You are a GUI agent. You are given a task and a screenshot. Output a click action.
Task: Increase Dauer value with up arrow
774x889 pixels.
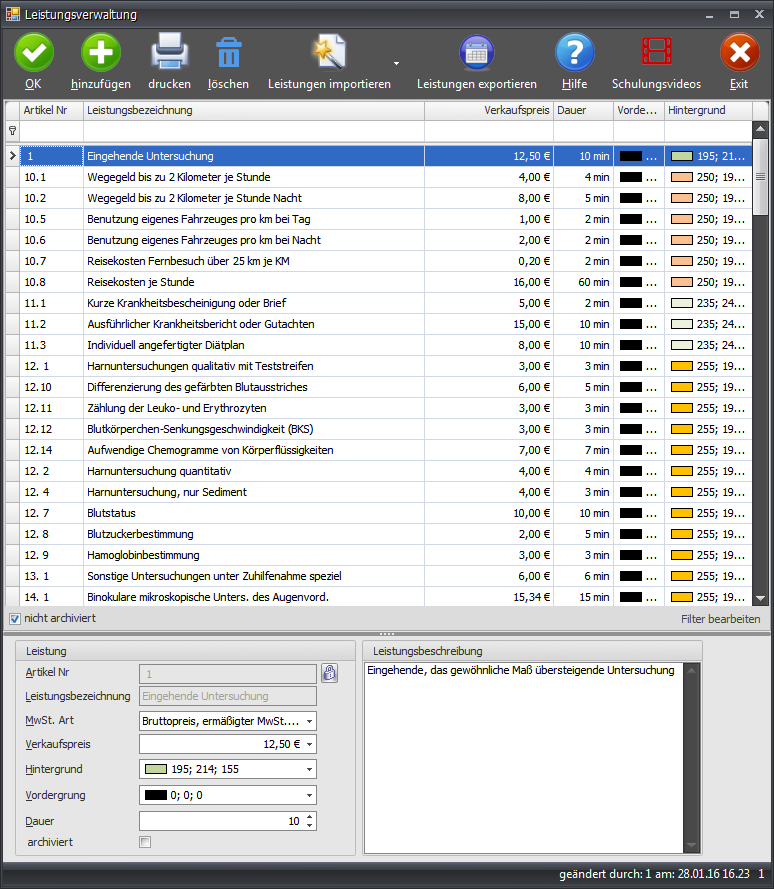(x=309, y=816)
